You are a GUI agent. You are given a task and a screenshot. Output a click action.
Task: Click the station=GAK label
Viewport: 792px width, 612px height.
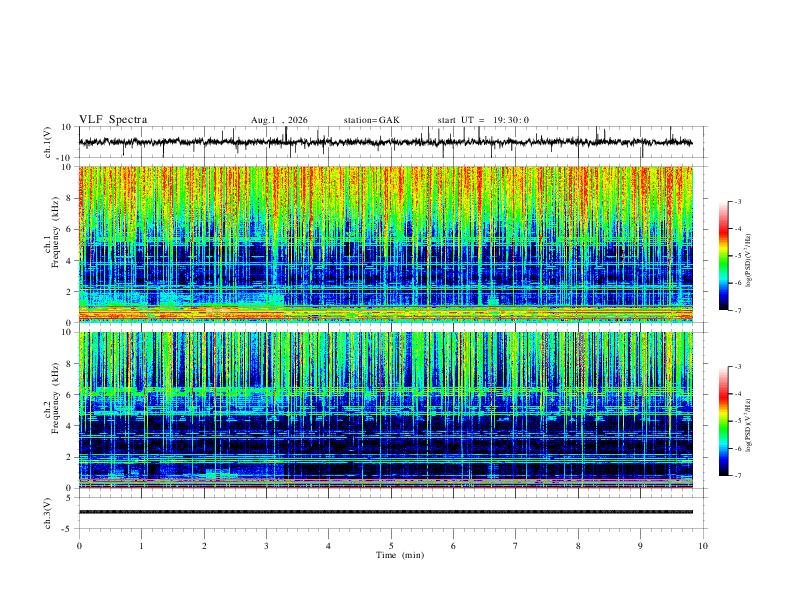tap(371, 120)
